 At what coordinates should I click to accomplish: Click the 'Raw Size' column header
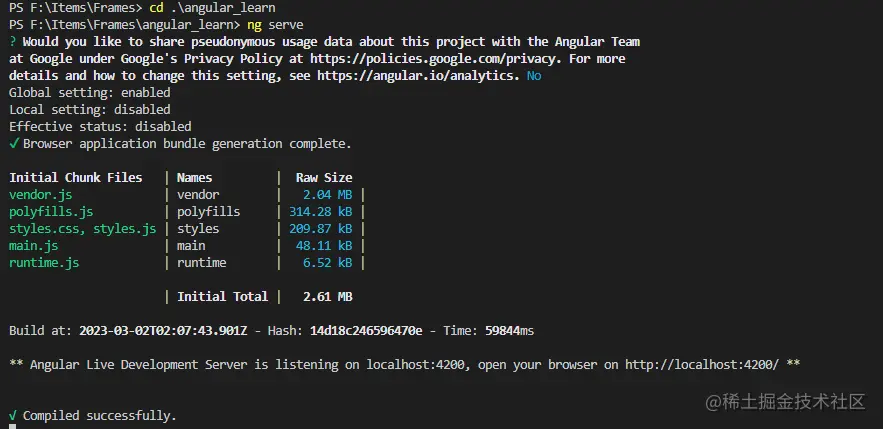324,177
